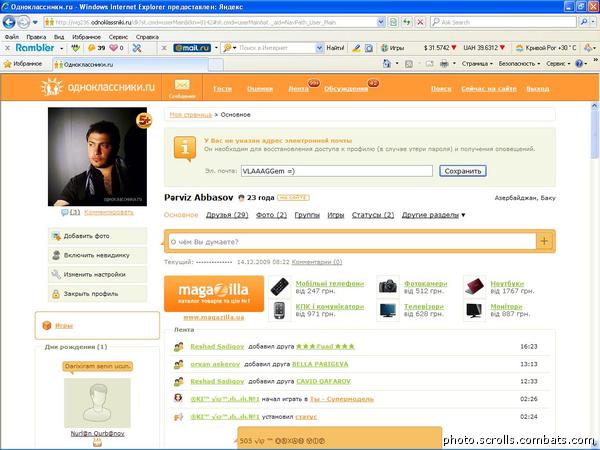Click the mail.ru toolbar logo
Image resolution: width=600 pixels, height=450 pixels.
(192, 48)
